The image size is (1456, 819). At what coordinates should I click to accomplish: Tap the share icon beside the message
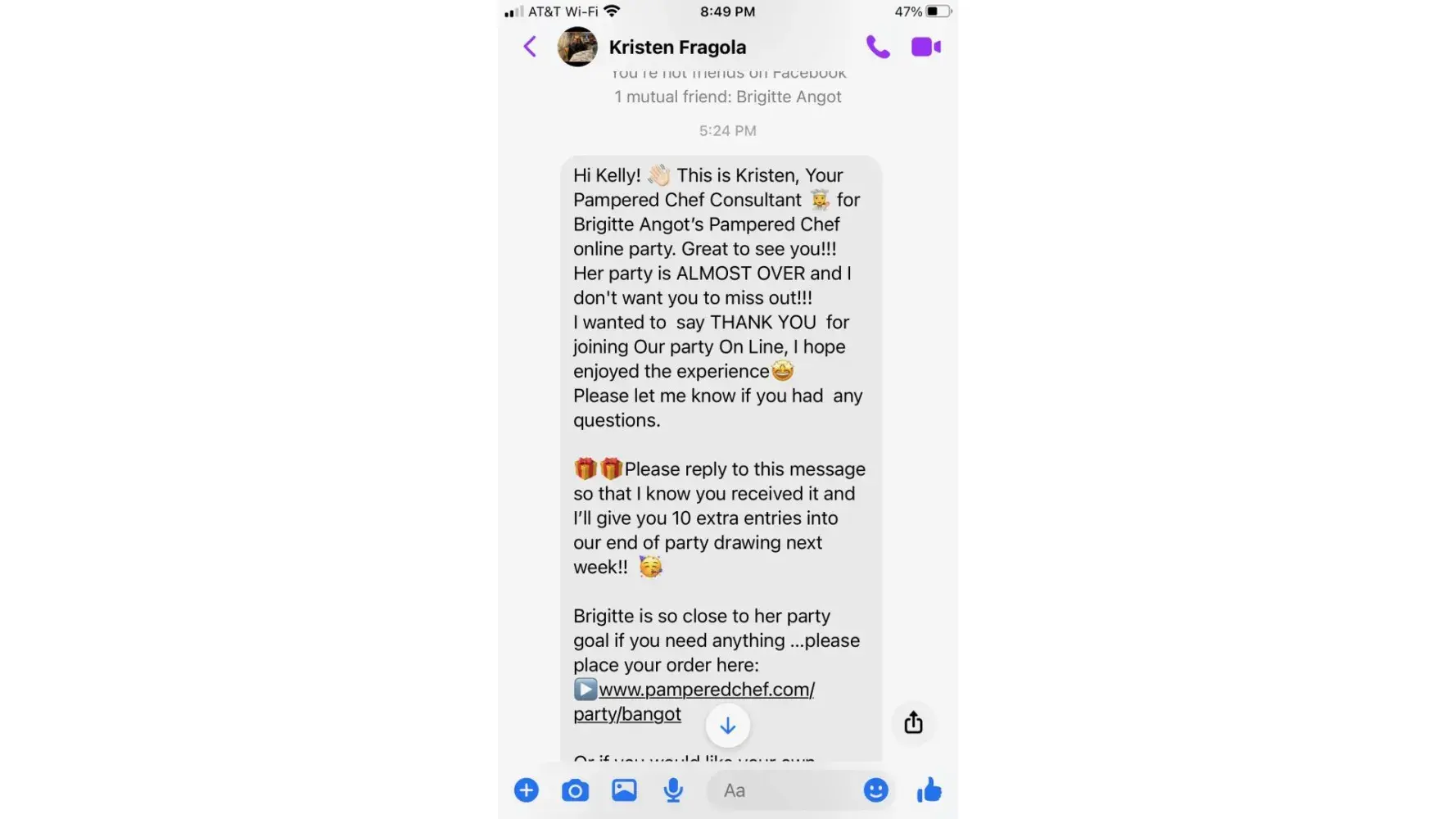coord(913,722)
